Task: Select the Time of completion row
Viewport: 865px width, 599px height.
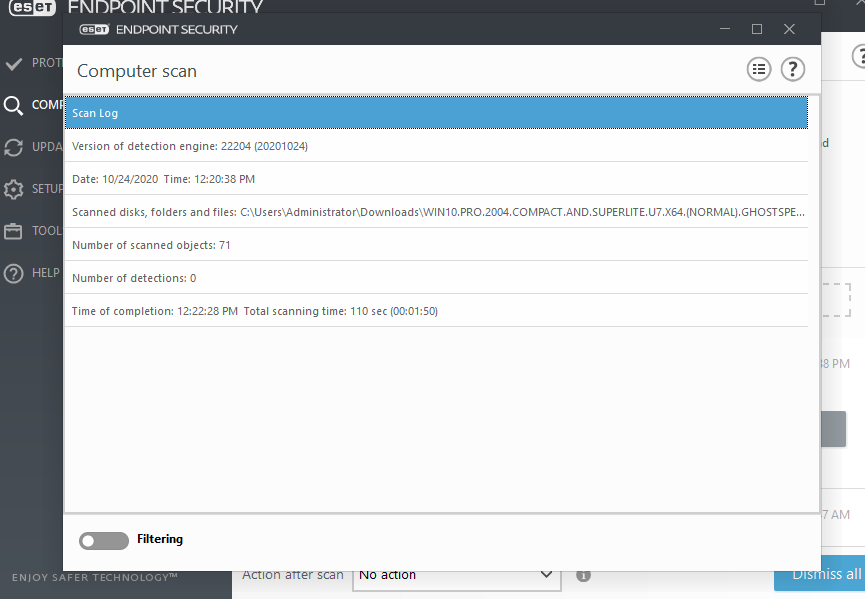Action: 436,311
